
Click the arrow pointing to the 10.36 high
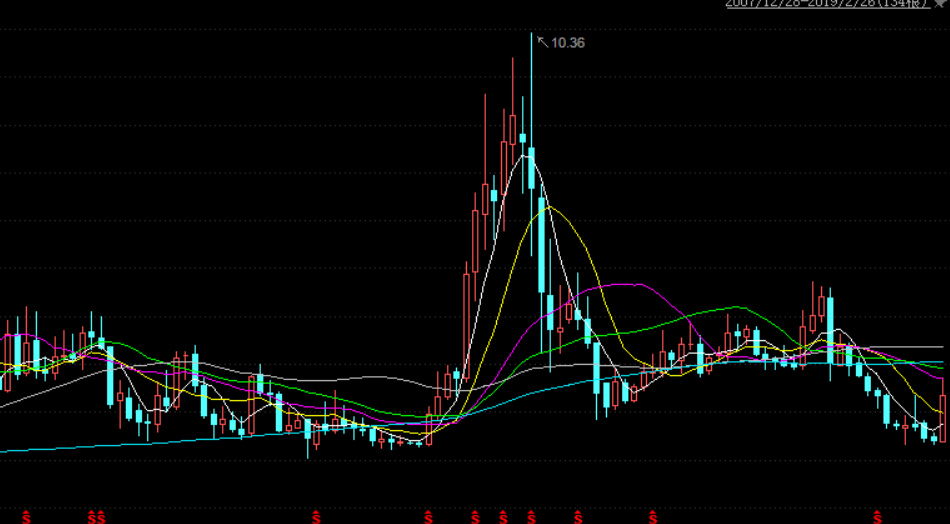coord(542,41)
